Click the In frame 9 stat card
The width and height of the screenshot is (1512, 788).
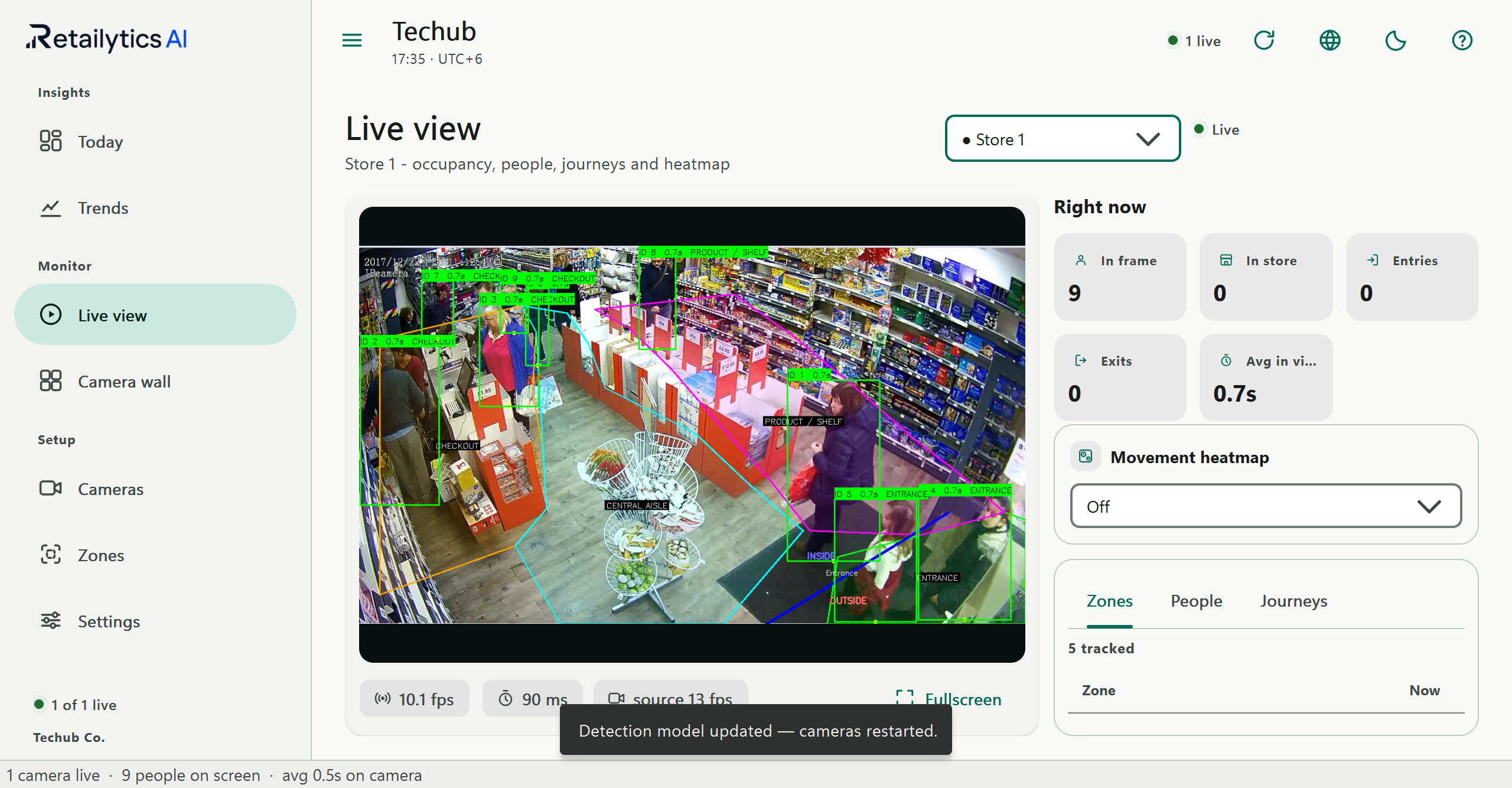(1120, 276)
